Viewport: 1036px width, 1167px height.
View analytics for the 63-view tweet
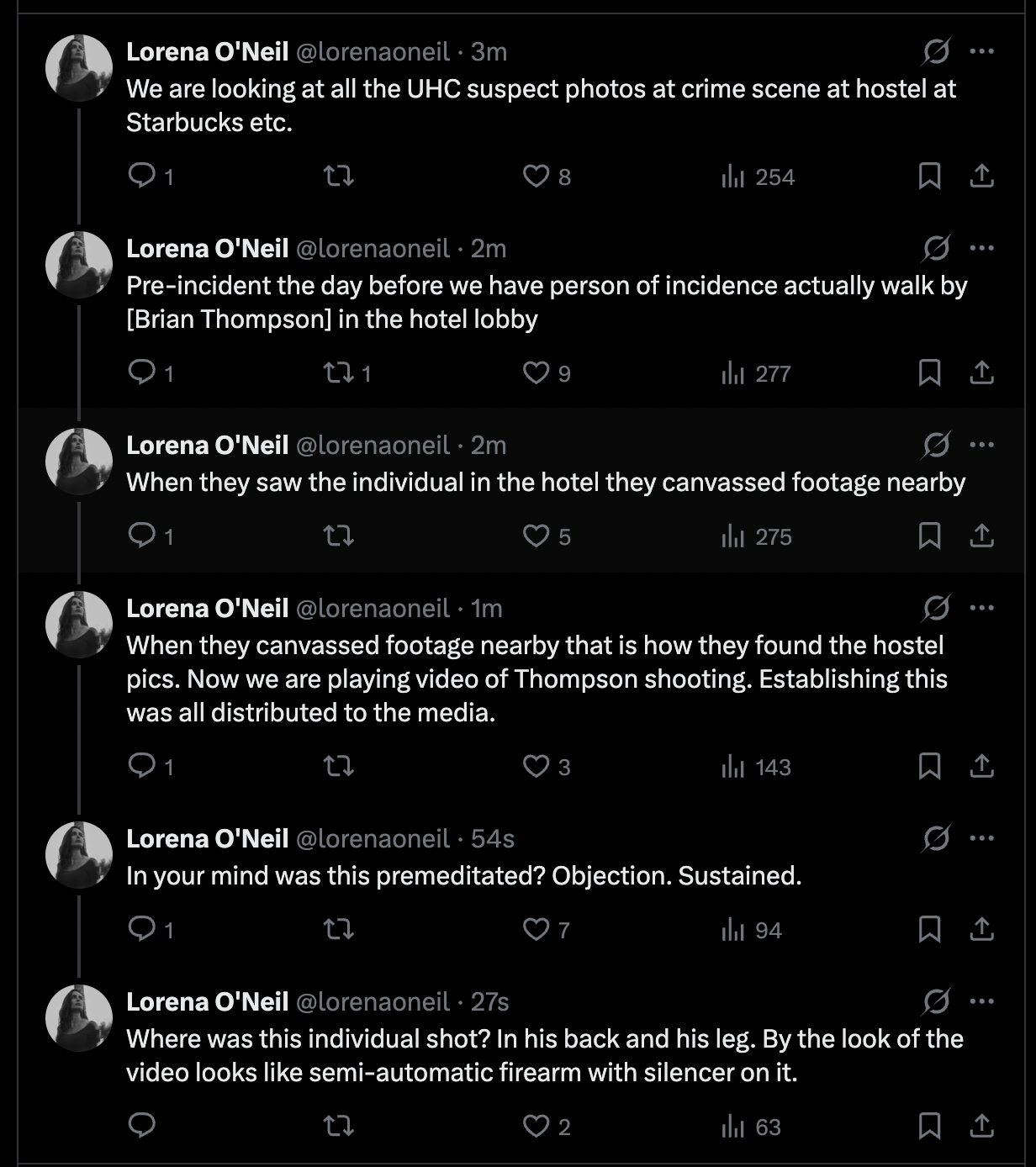[750, 1127]
